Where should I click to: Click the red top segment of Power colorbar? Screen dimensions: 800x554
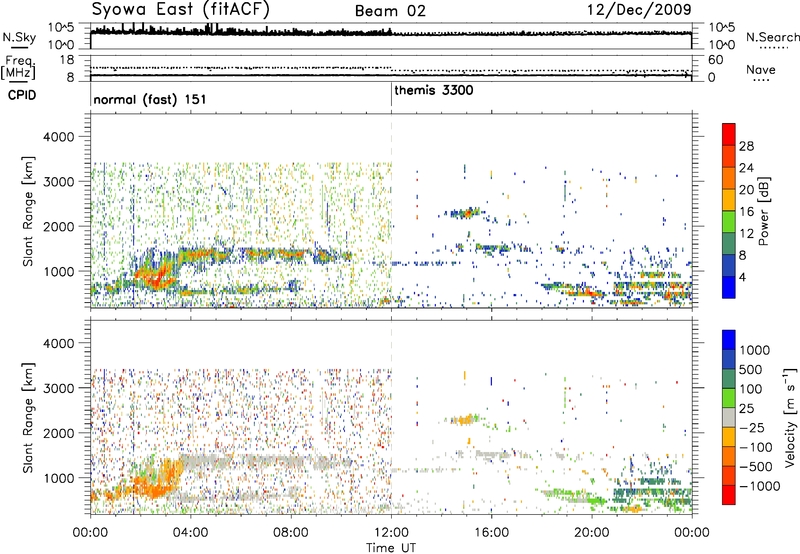729,135
